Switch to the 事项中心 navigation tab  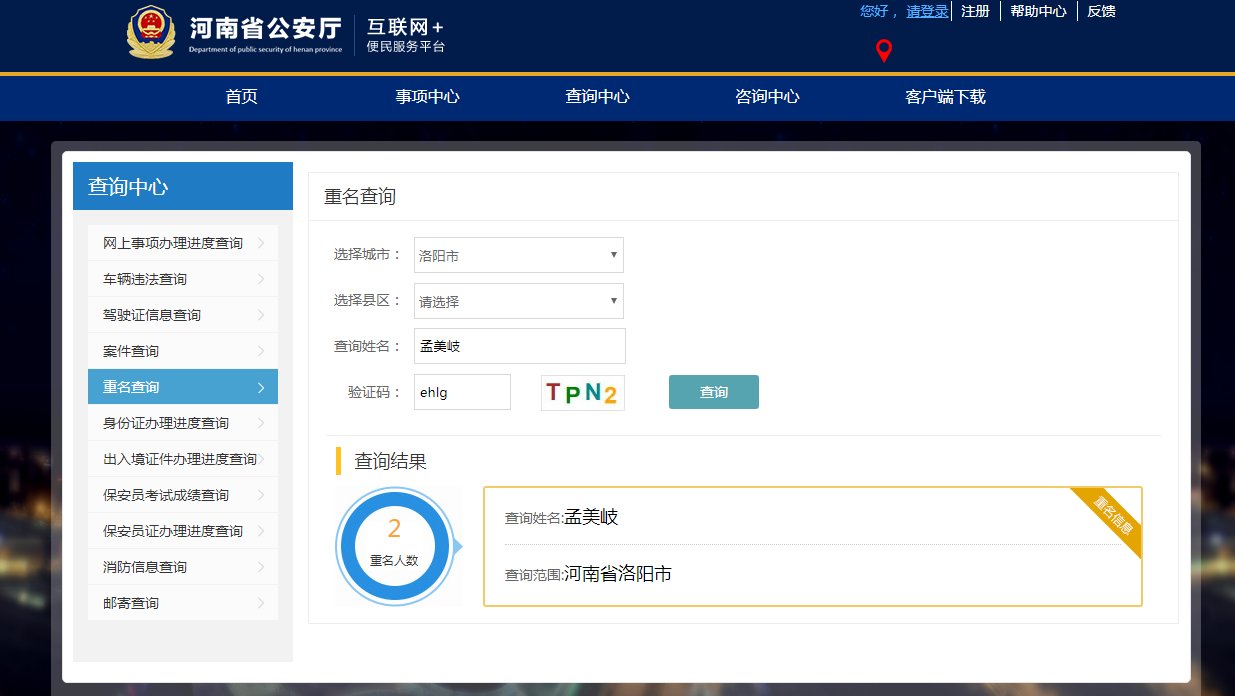[x=425, y=97]
